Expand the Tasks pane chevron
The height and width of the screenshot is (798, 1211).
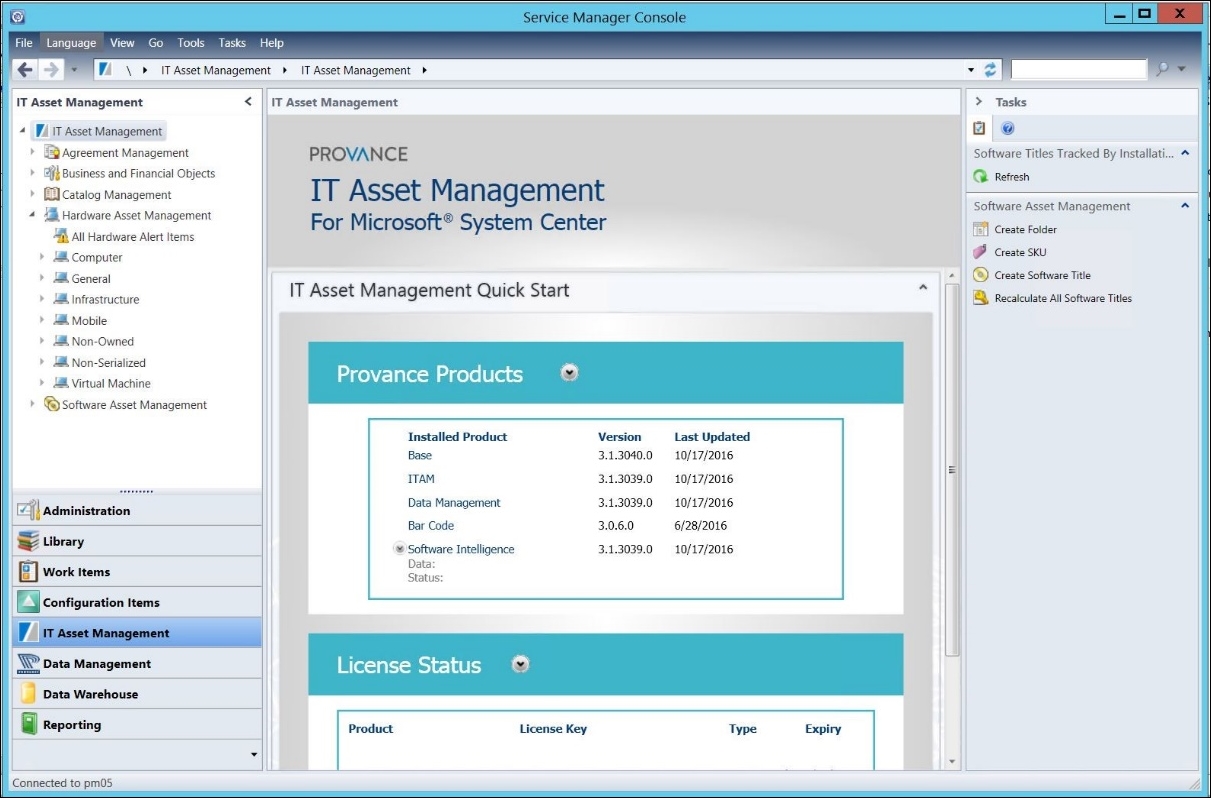[979, 102]
